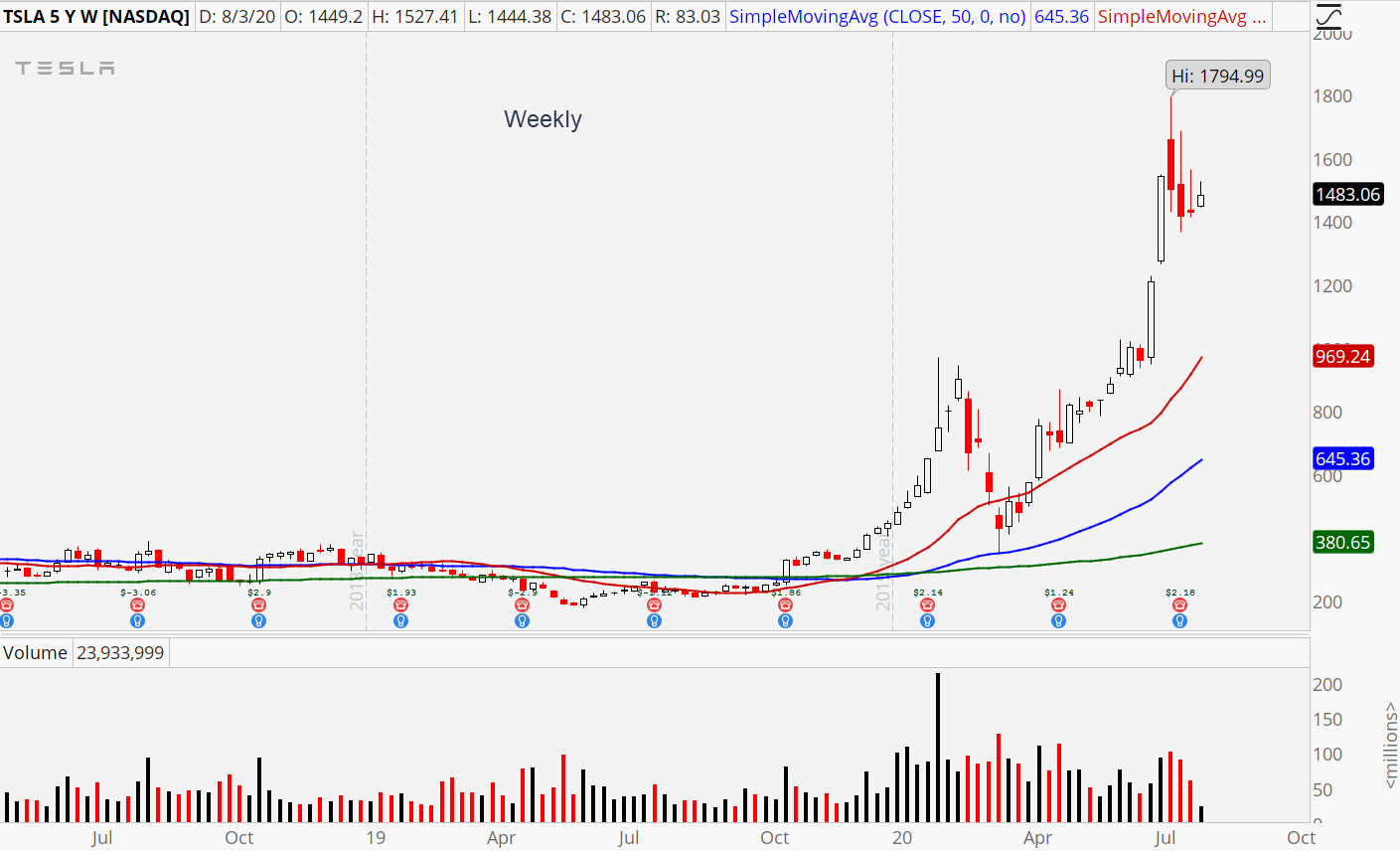Click the 'TSLA 5 Y W [NASDAQ]' chart title
Image resolution: width=1400 pixels, height=851 pixels.
click(x=96, y=17)
